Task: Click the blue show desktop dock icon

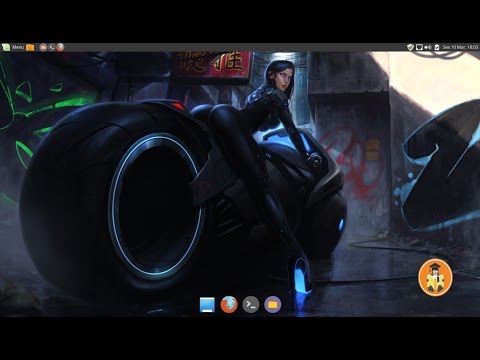Action: [x=207, y=305]
